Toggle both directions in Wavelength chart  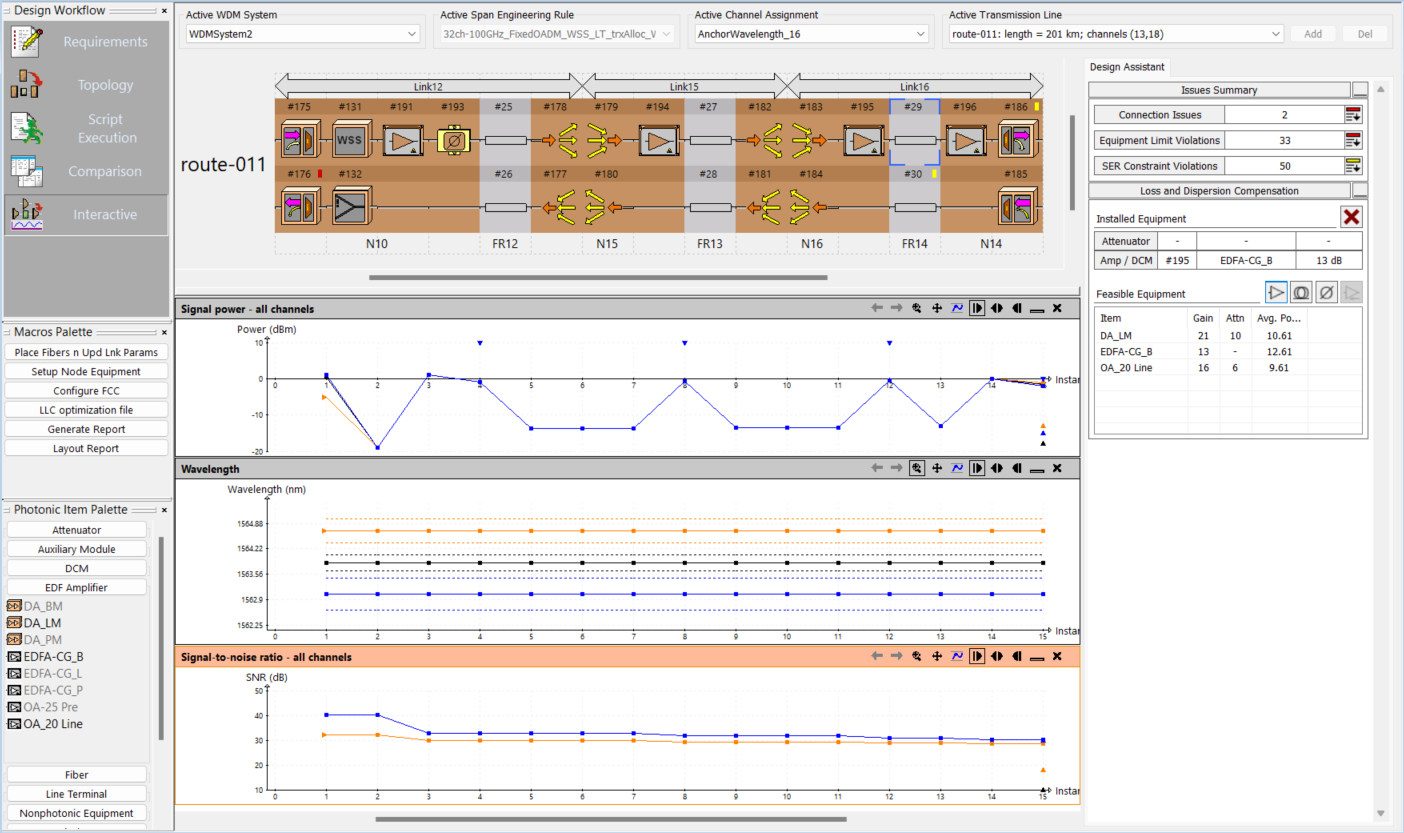tap(997, 468)
